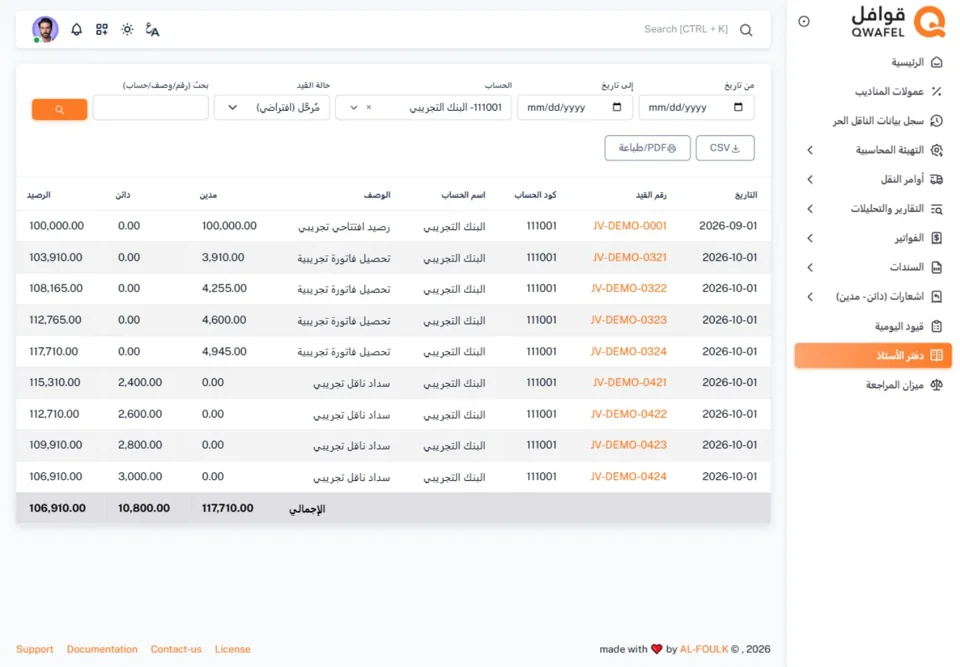Open journal entry JV-DEMO-0321
Viewport: 960px width, 667px height.
[x=629, y=257]
